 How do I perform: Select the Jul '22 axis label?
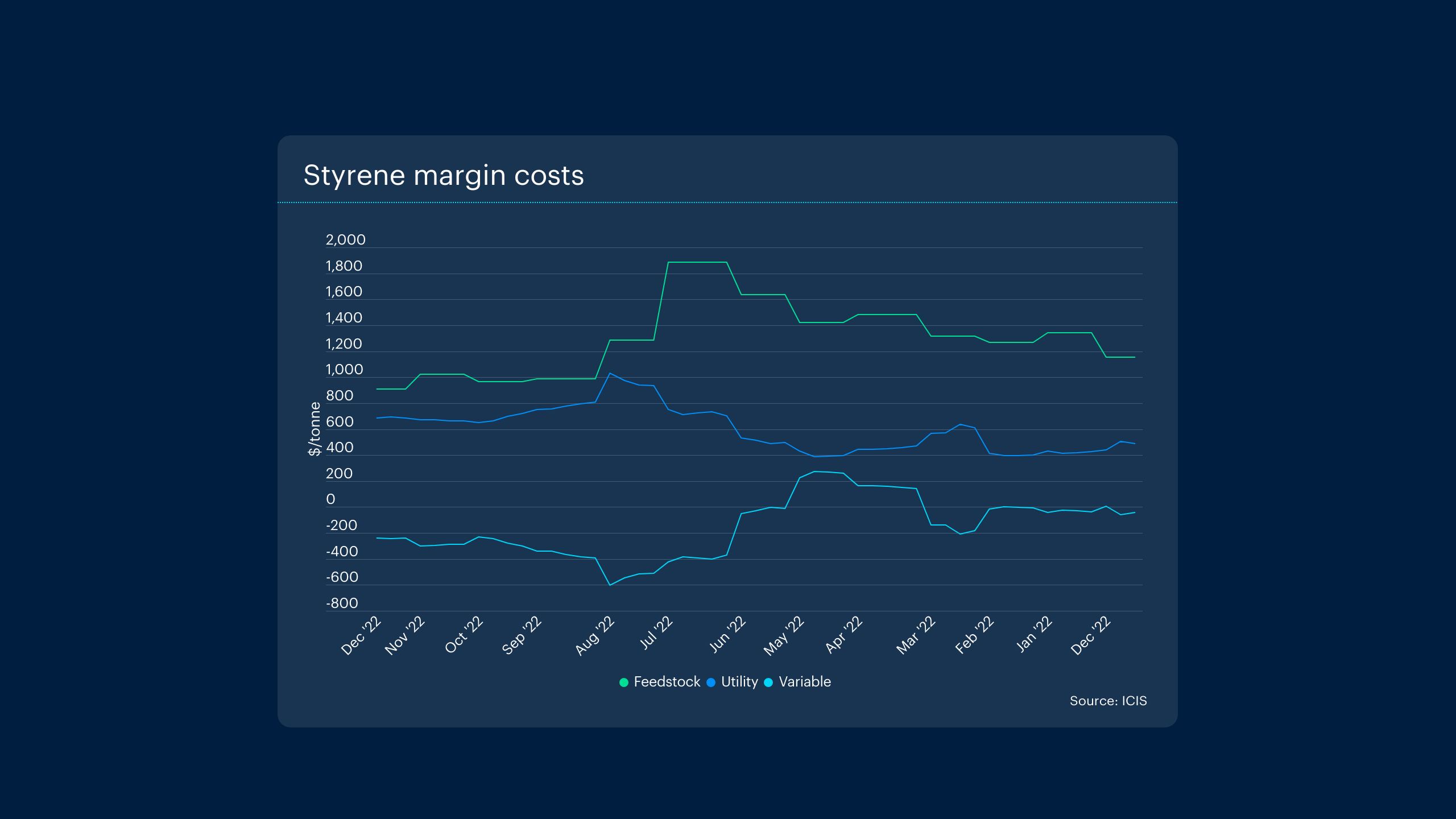pyautogui.click(x=656, y=633)
